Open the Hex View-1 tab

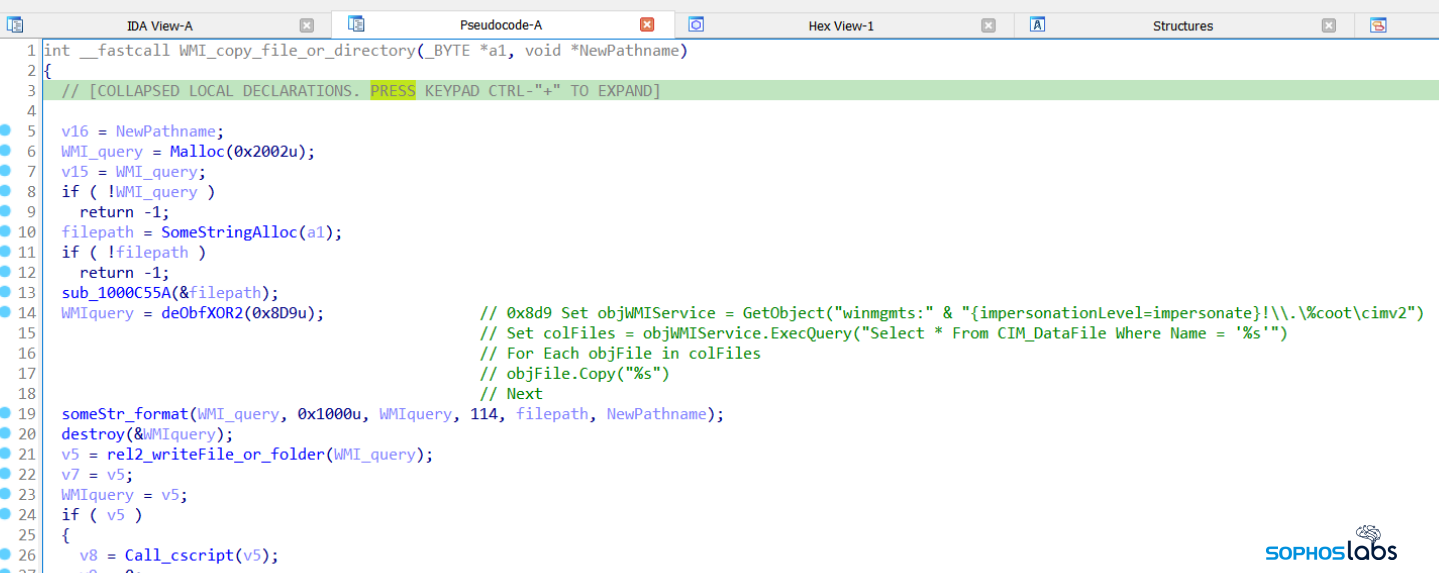pos(841,26)
